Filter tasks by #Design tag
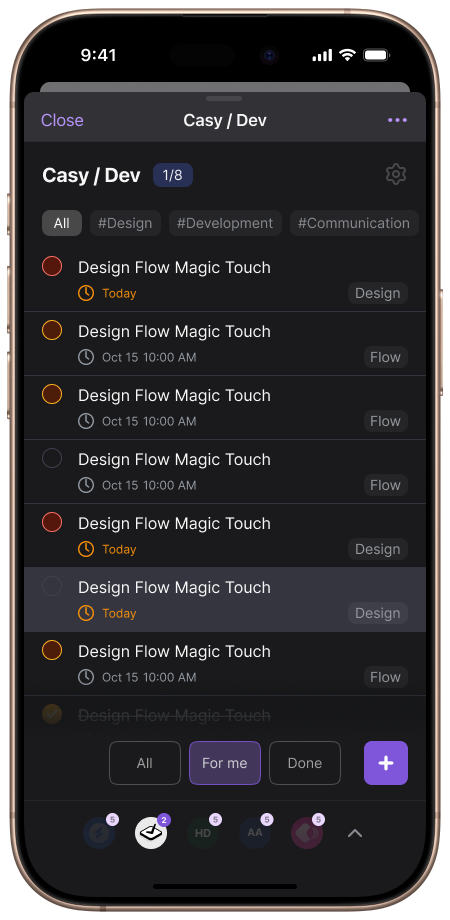 pos(125,223)
